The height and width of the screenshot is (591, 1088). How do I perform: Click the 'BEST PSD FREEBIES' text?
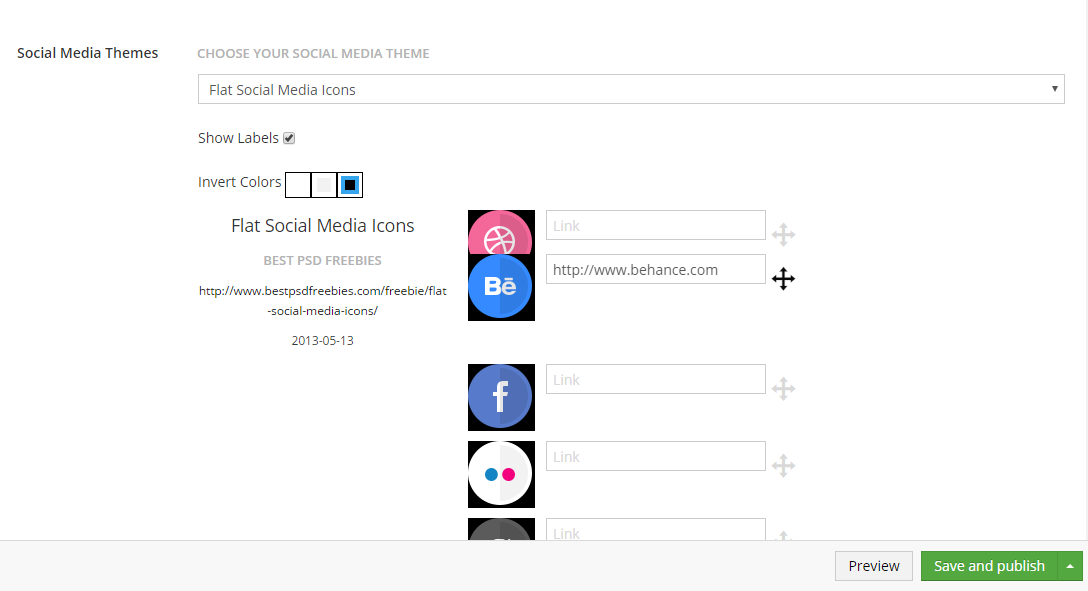[323, 261]
